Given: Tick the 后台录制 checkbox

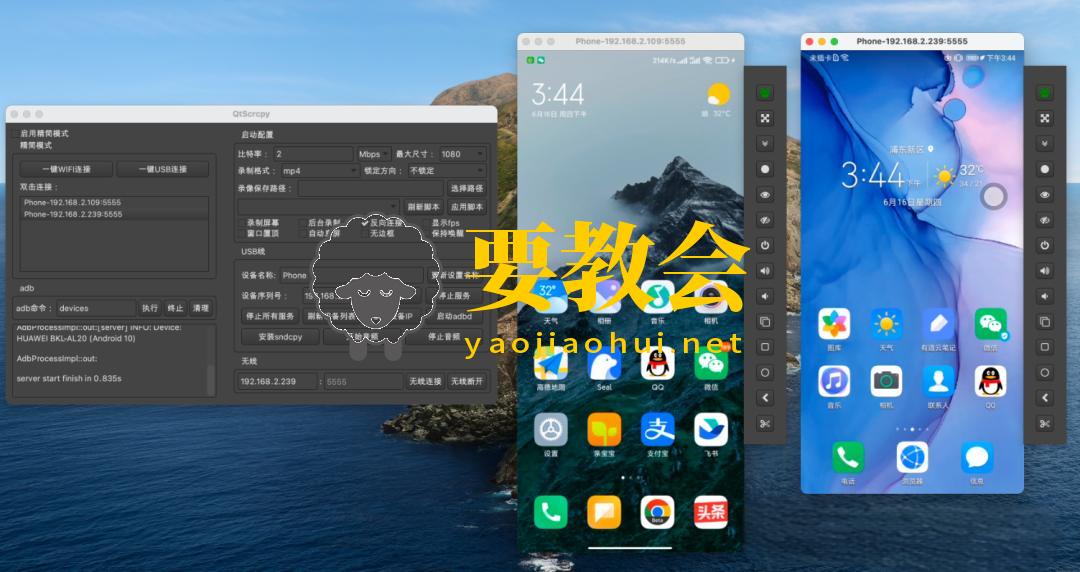Looking at the screenshot, I should coord(303,223).
